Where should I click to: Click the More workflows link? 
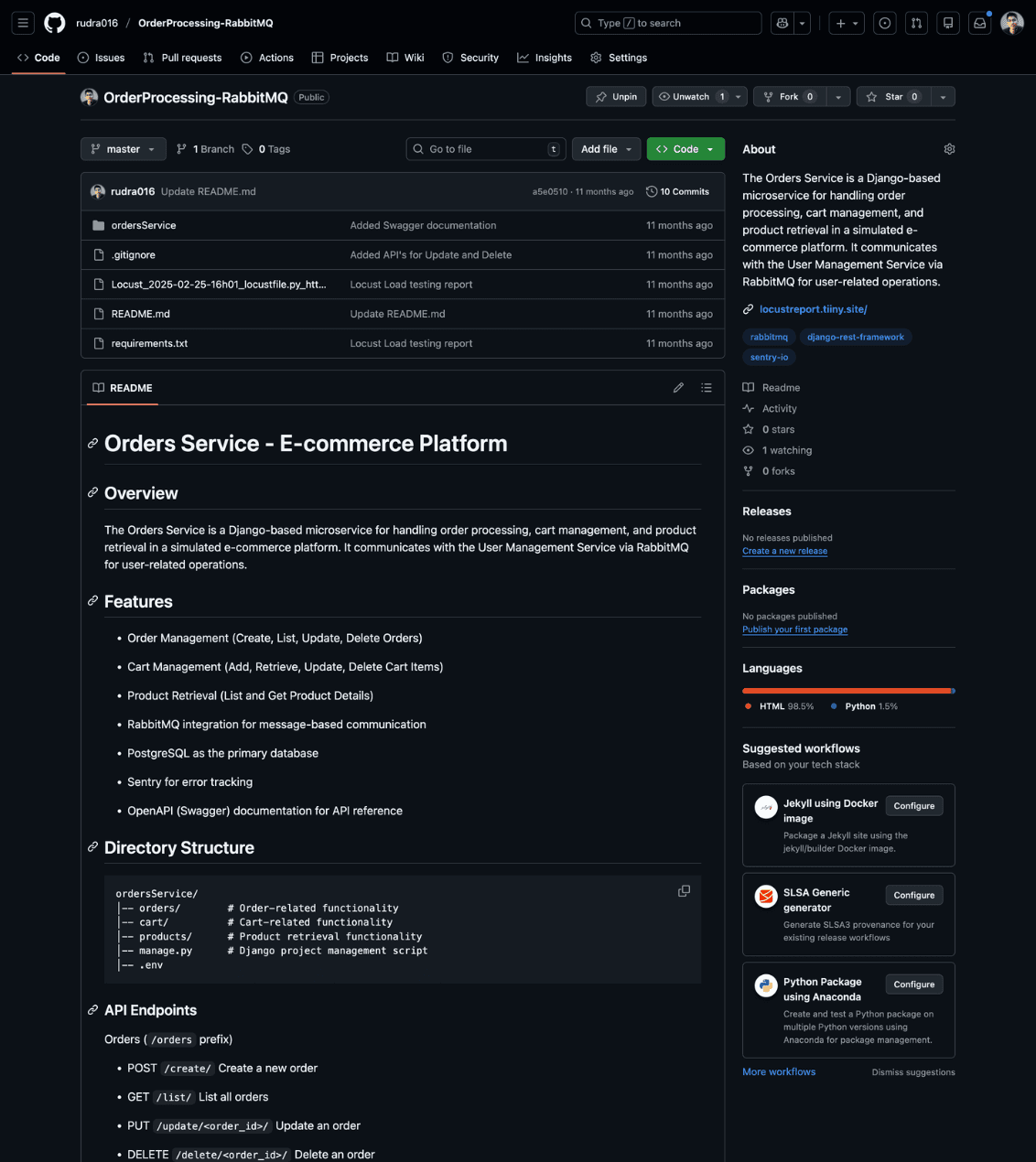(779, 1071)
